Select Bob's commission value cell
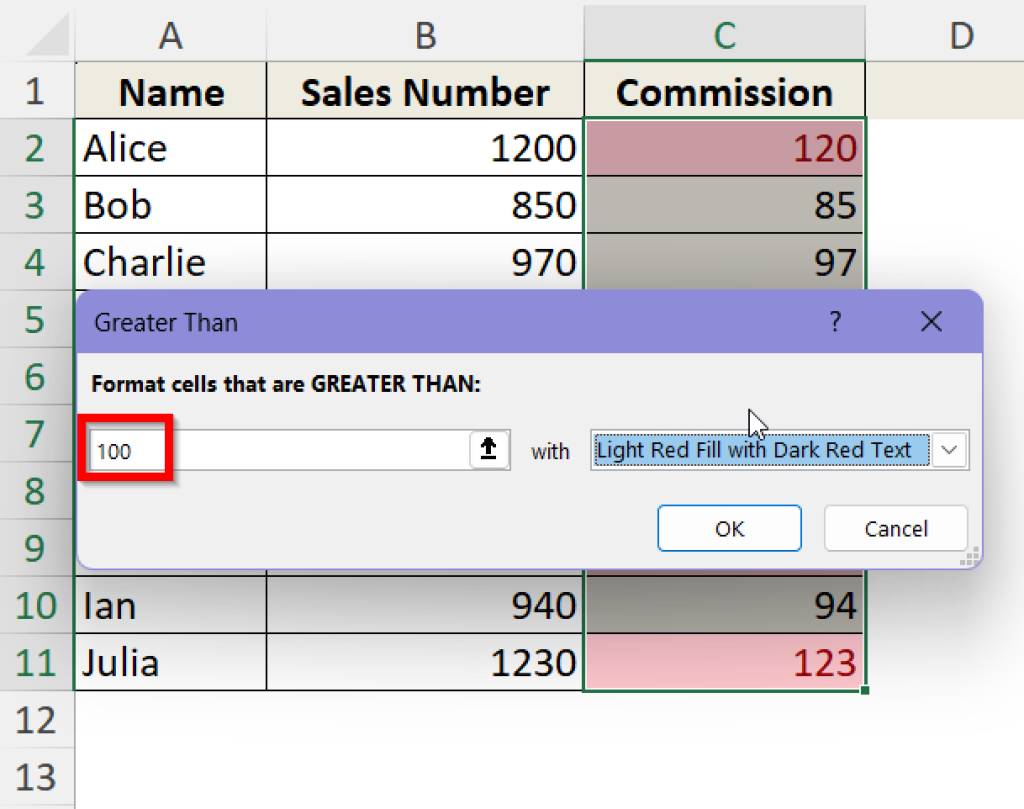1024x809 pixels. tap(724, 204)
